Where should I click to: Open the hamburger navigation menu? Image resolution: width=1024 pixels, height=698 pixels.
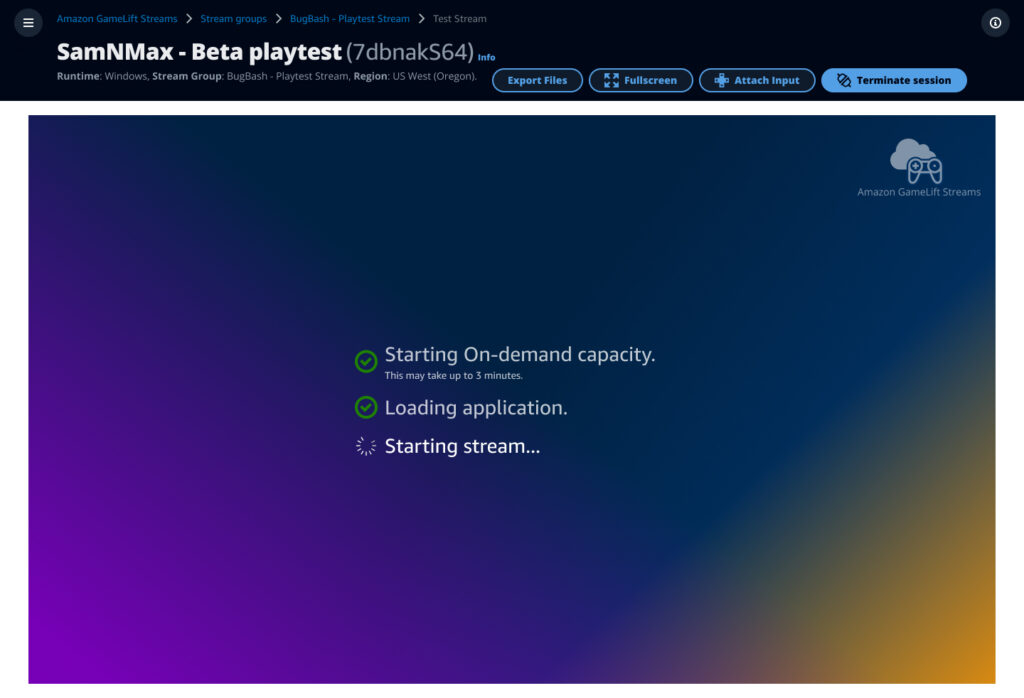28,23
